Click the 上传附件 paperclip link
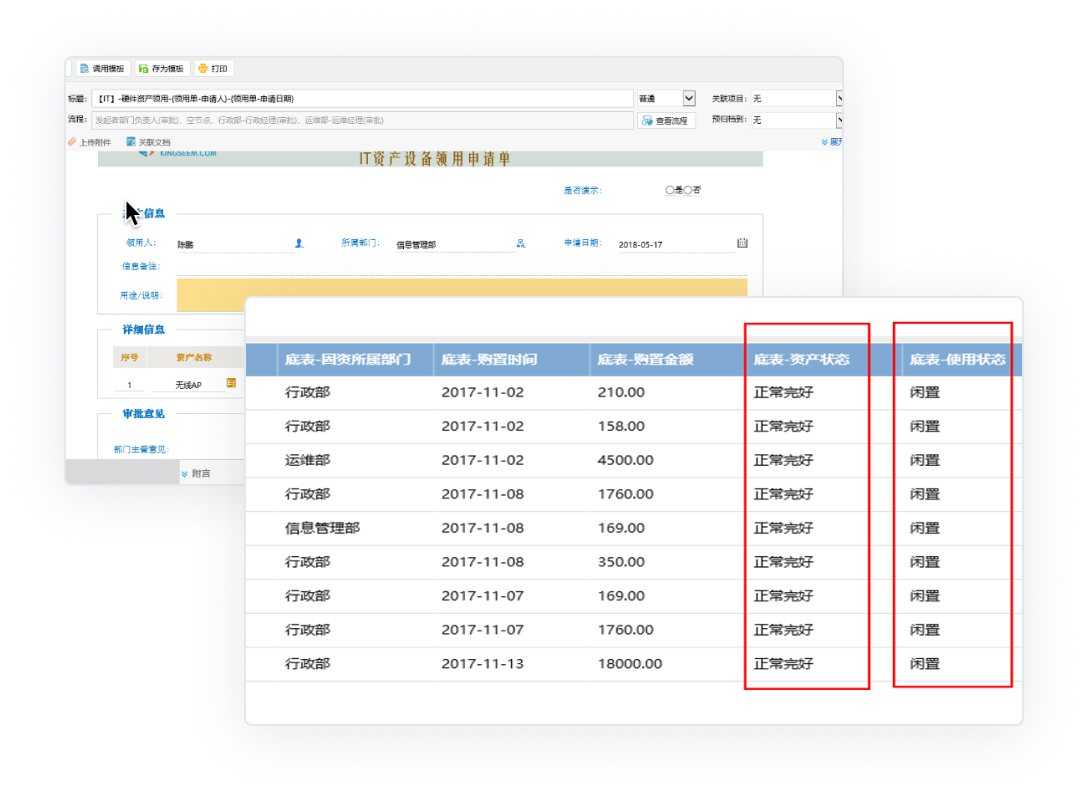1088x798 pixels. tap(90, 142)
